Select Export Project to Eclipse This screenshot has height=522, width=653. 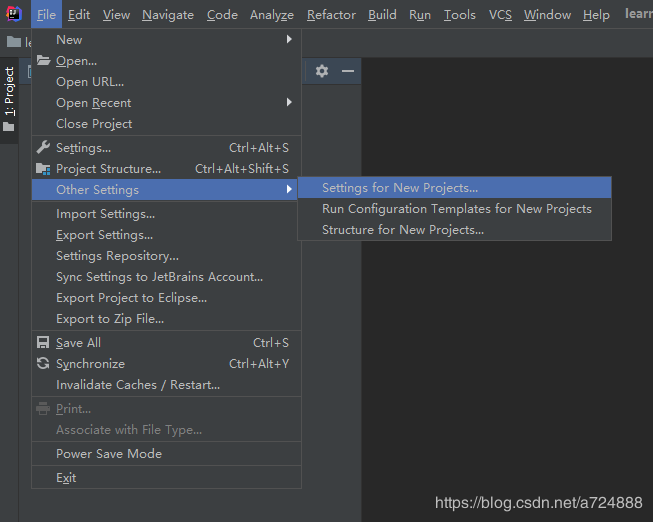132,298
